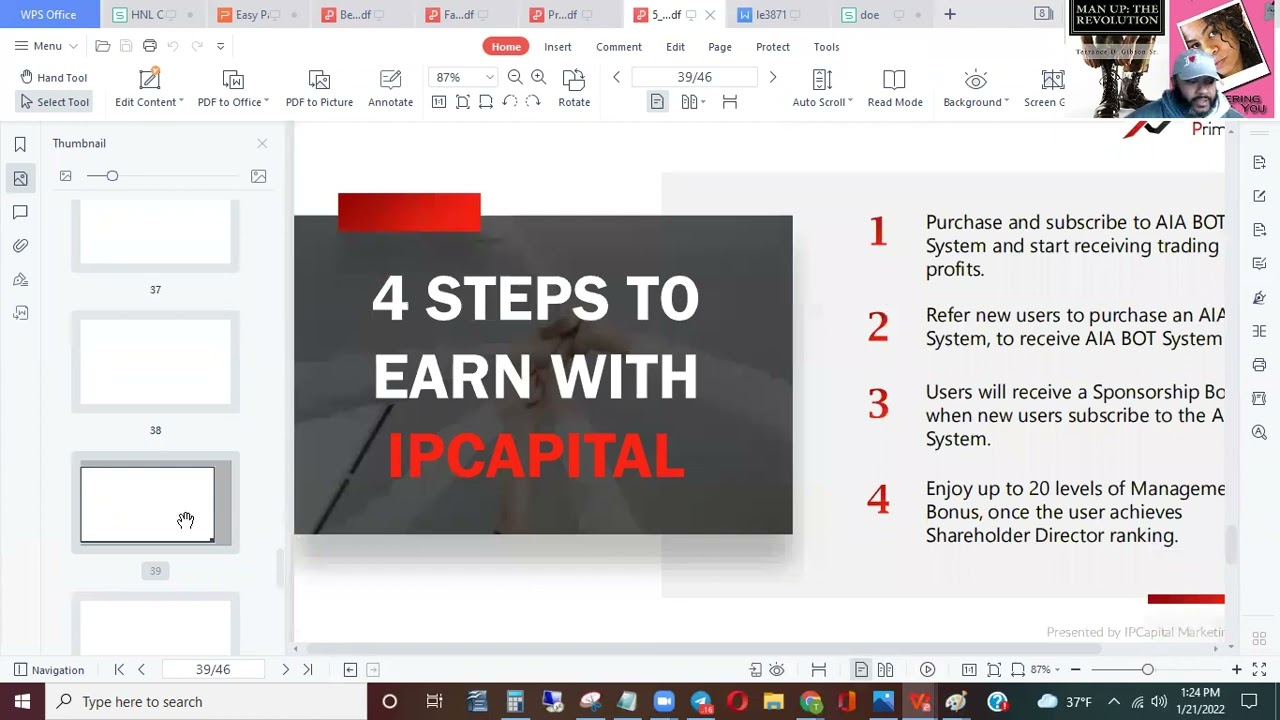The image size is (1280, 720).
Task: Toggle eye protection mode in status bar
Action: tap(777, 670)
